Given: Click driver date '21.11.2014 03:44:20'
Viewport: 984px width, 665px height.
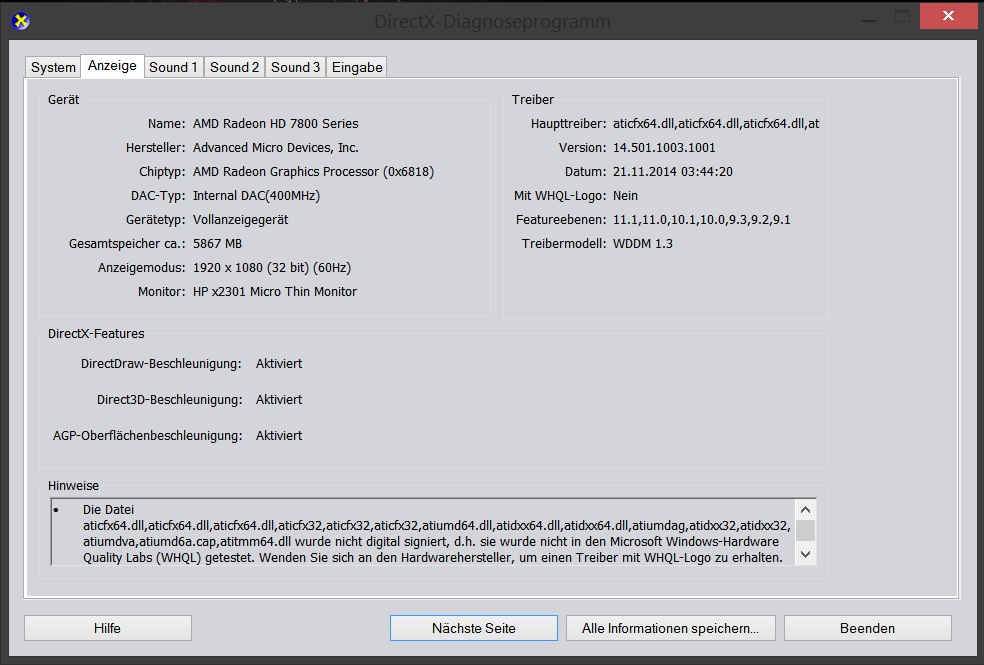Looking at the screenshot, I should (x=673, y=171).
